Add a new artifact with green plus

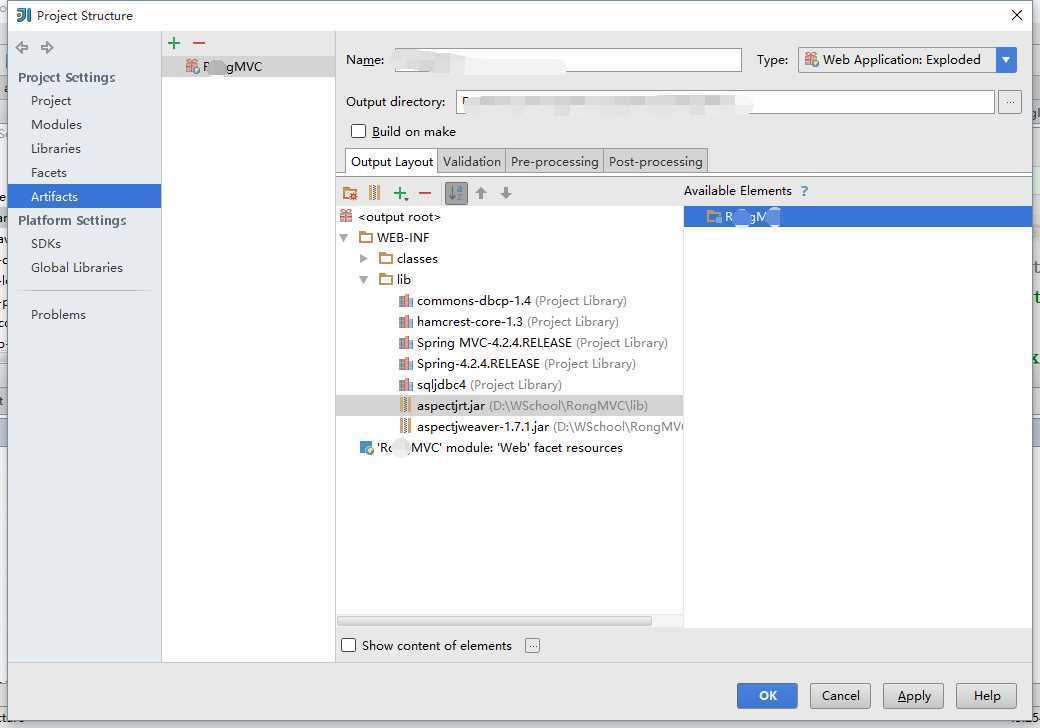174,43
